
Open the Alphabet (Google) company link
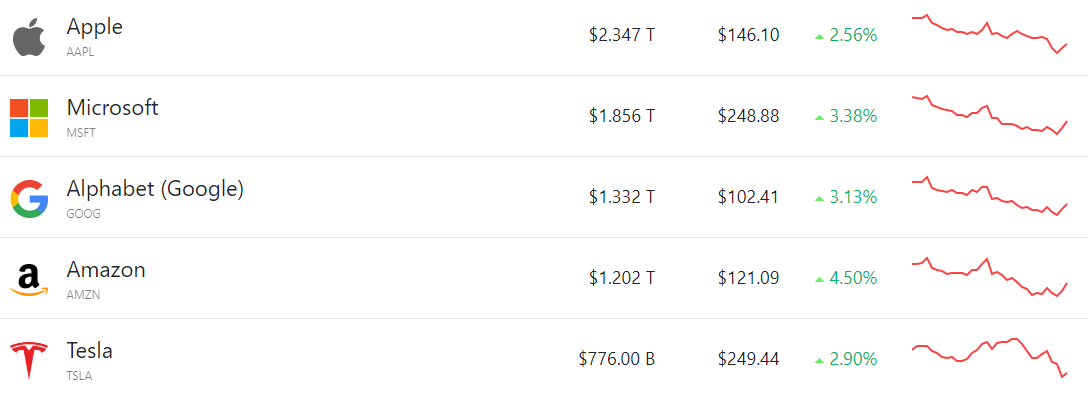tap(155, 189)
